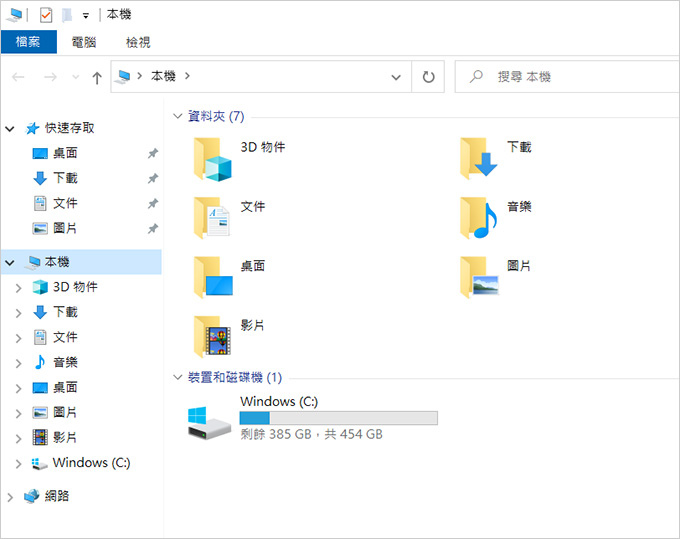
Task: Click the pin icon beside Quick access 下載
Action: coord(153,178)
